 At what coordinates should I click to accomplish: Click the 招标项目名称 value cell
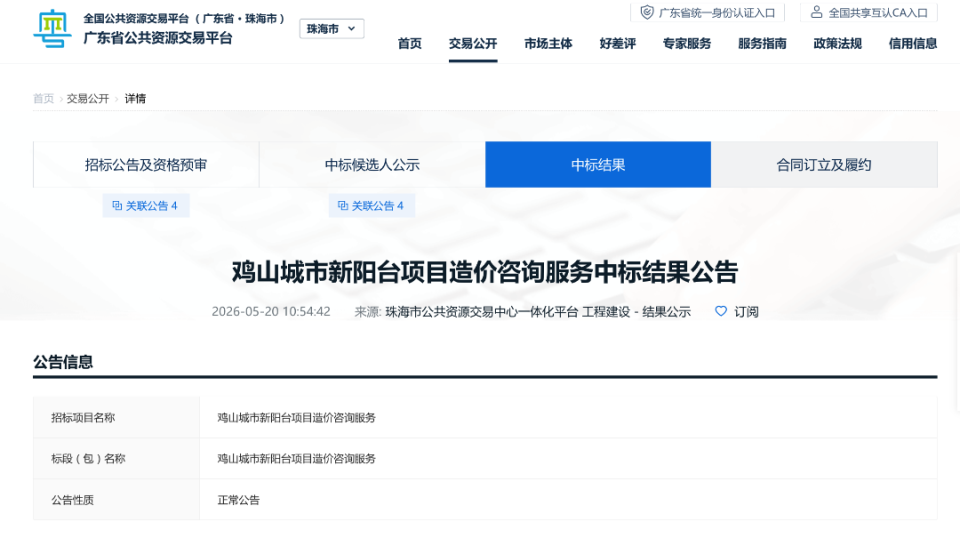point(568,417)
